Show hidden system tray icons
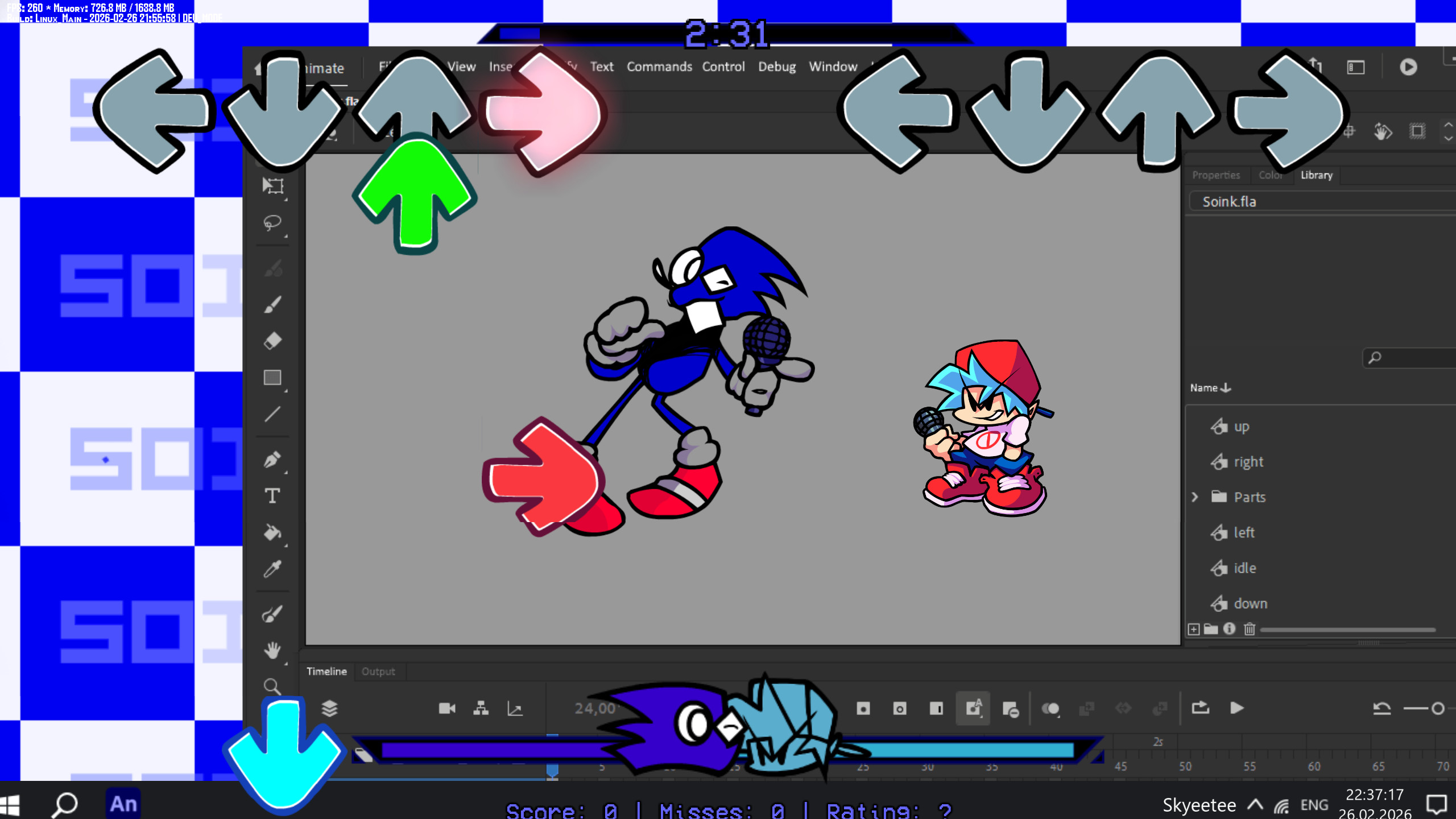 pyautogui.click(x=1255, y=805)
